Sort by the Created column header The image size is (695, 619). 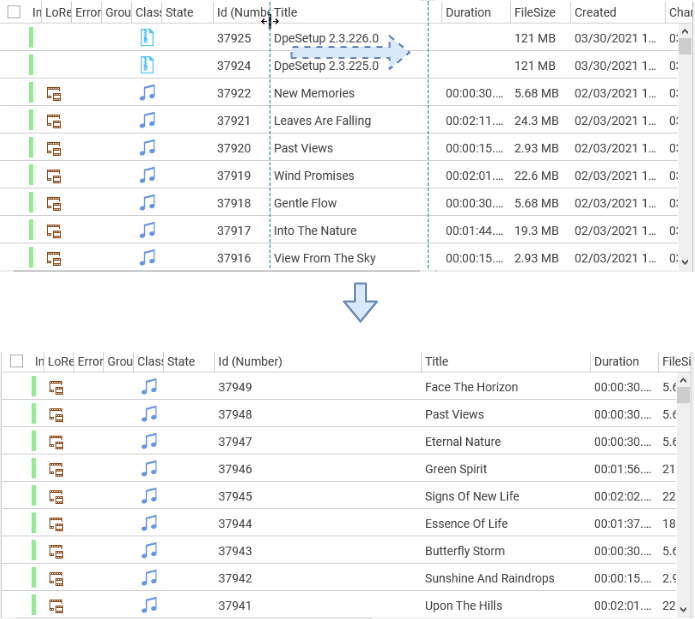pos(595,13)
